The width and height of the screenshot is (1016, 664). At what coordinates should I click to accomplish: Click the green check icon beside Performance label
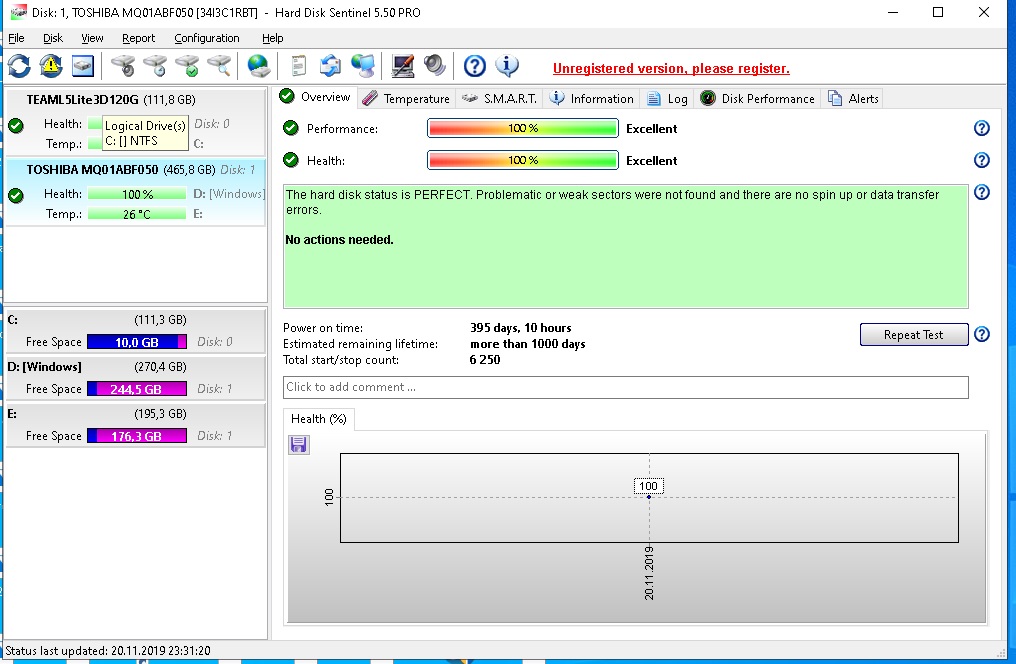coord(291,128)
